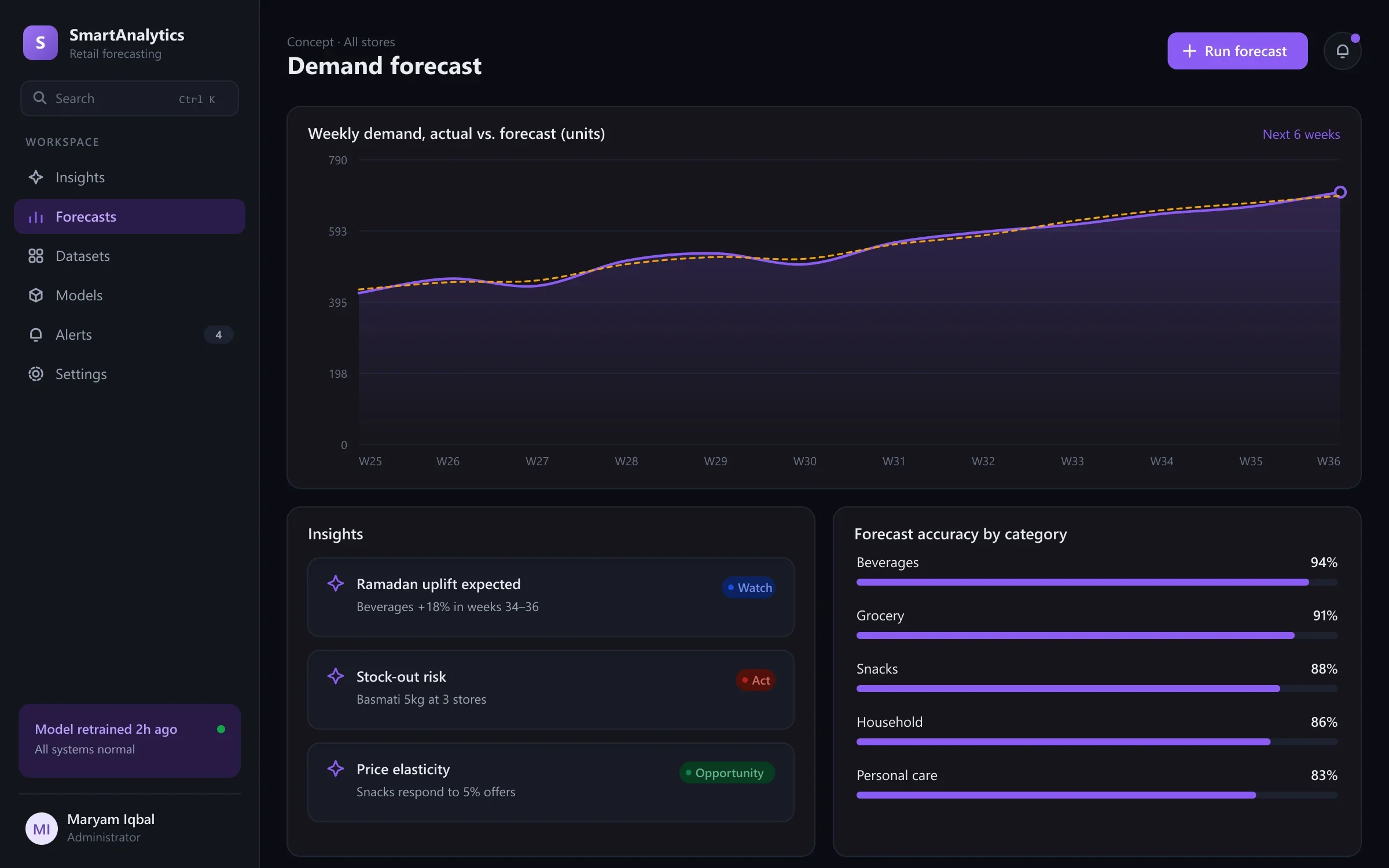Click the Alerts bell icon in sidebar
This screenshot has height=868, width=1389.
(36, 334)
